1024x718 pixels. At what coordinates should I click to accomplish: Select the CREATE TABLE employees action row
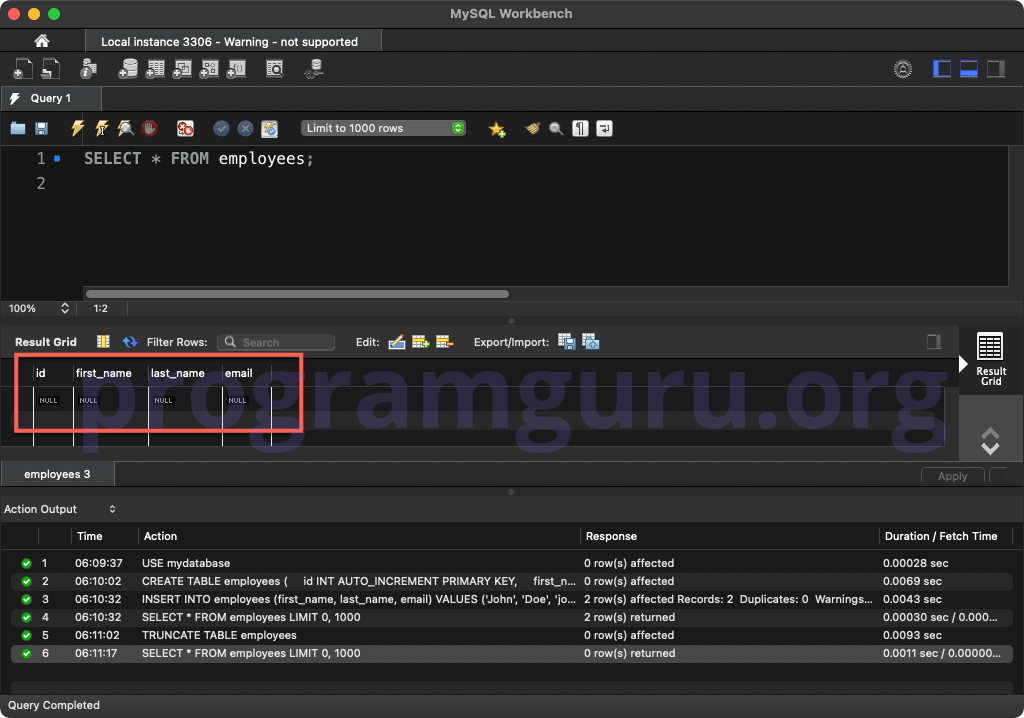point(512,581)
